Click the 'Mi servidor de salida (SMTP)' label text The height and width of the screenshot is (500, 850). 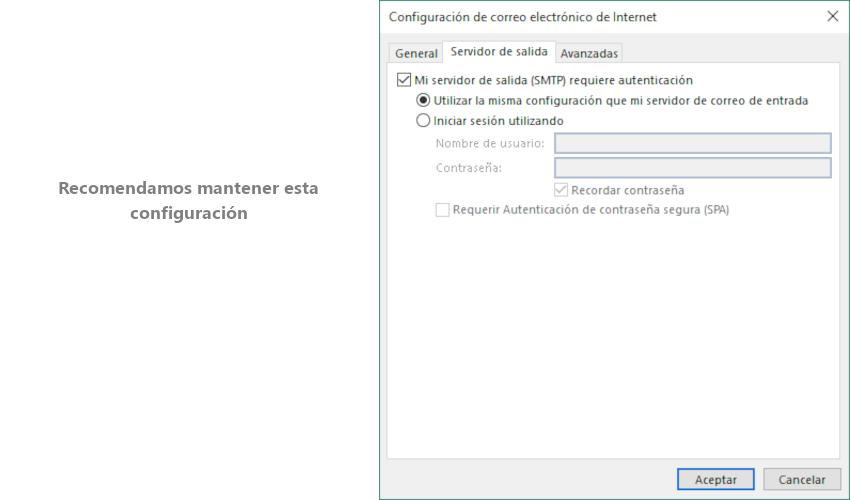(x=553, y=80)
